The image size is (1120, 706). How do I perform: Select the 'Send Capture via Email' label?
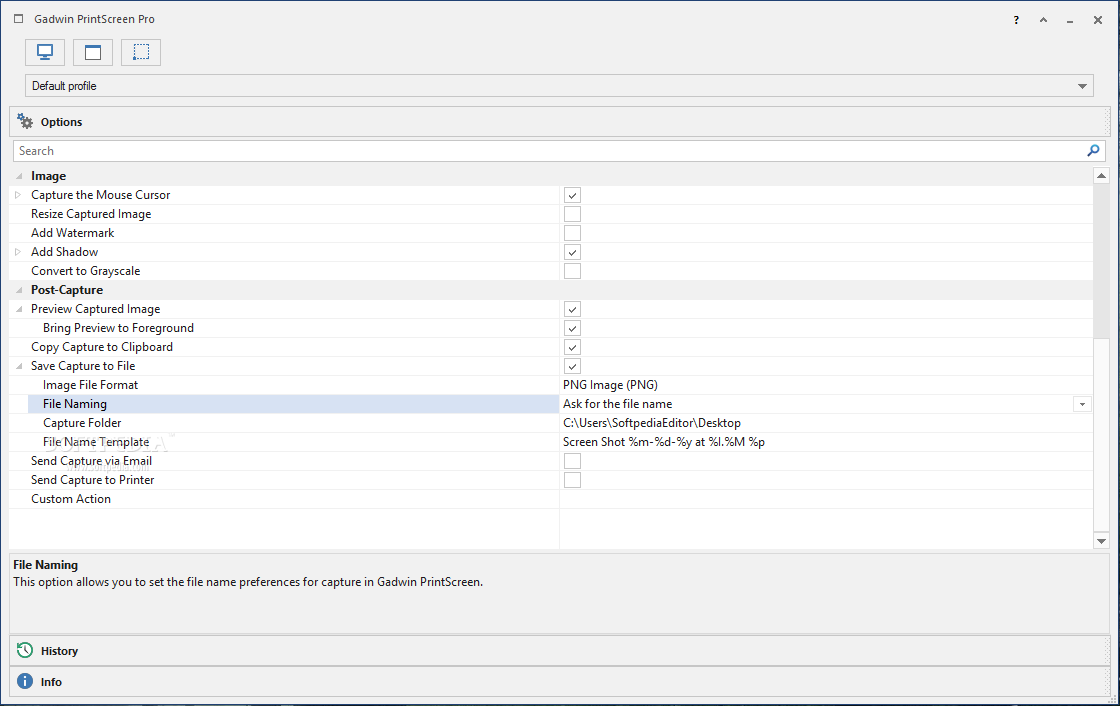91,461
